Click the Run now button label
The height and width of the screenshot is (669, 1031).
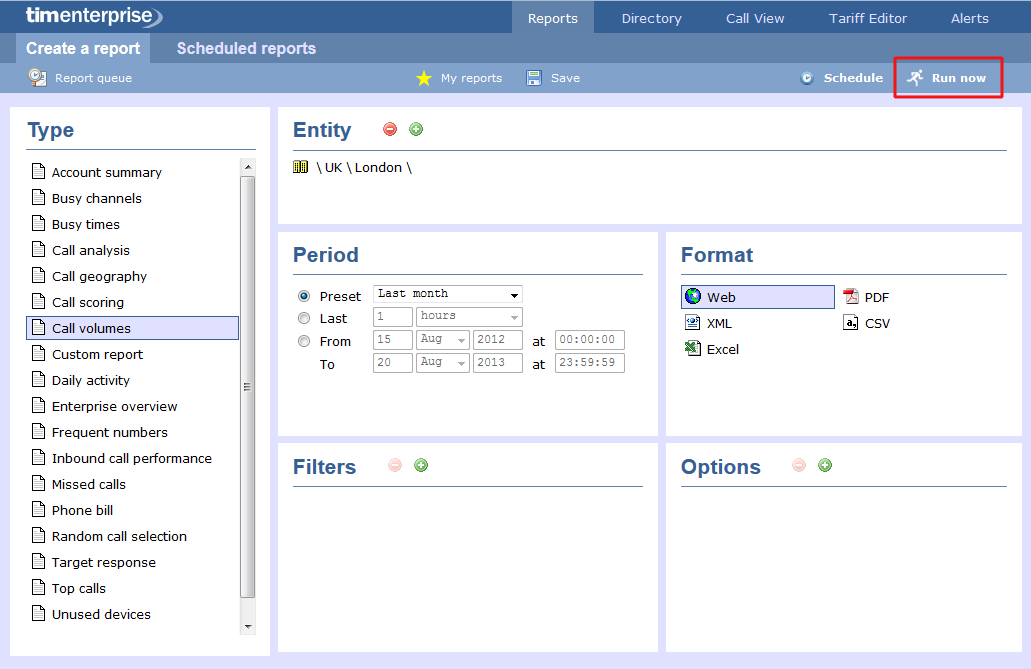(x=959, y=78)
